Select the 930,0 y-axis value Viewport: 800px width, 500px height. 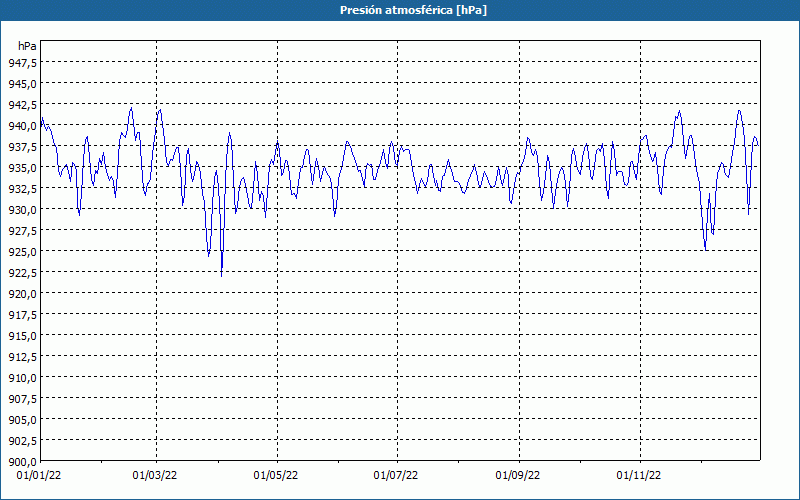coord(22,210)
